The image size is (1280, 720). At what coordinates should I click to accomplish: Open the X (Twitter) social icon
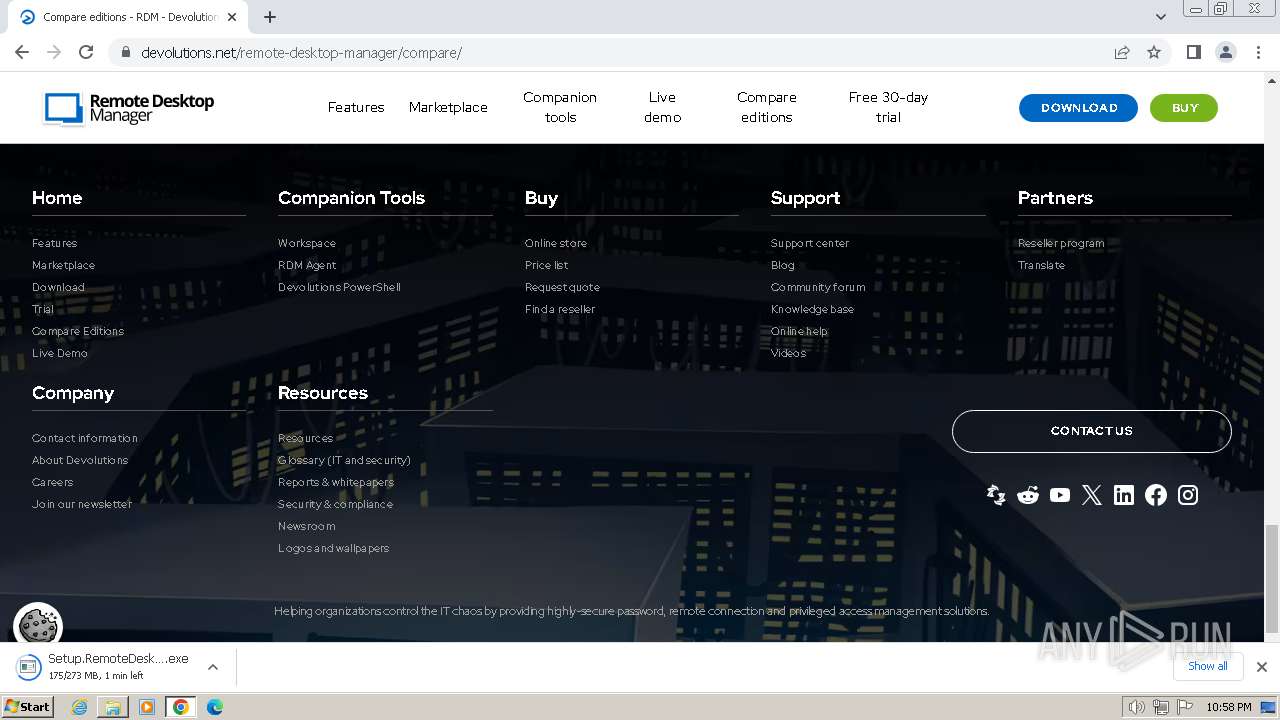click(x=1092, y=495)
